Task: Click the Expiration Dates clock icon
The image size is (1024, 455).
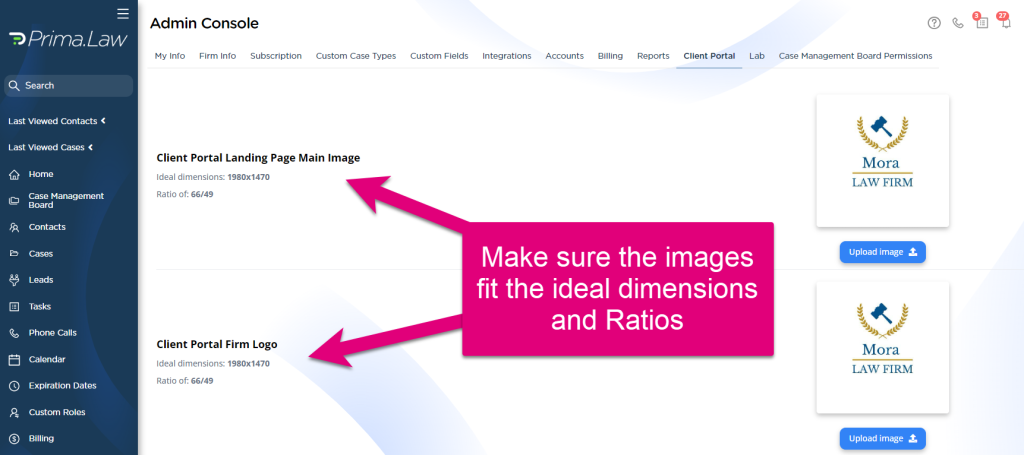Action: click(x=14, y=386)
